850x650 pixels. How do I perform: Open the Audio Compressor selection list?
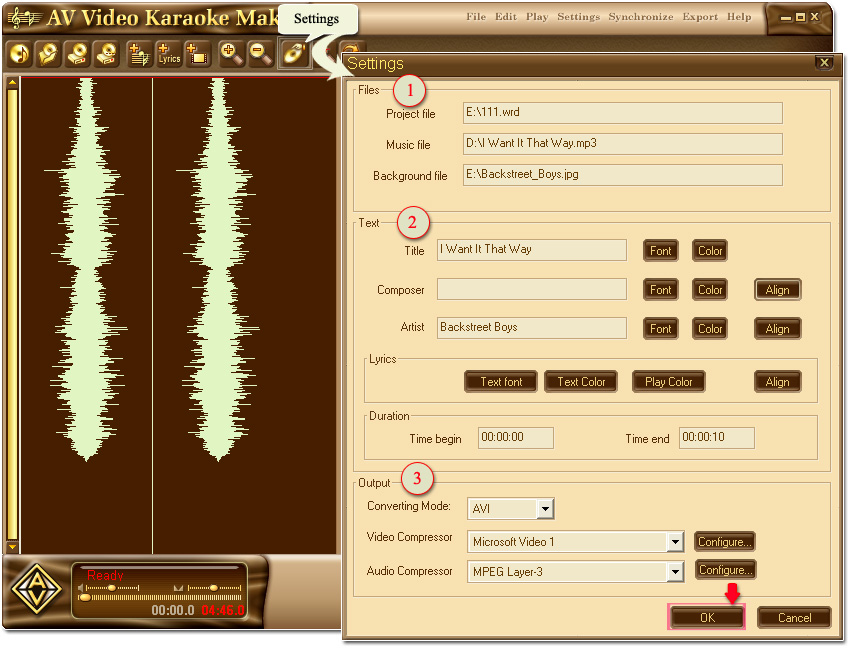pos(675,570)
